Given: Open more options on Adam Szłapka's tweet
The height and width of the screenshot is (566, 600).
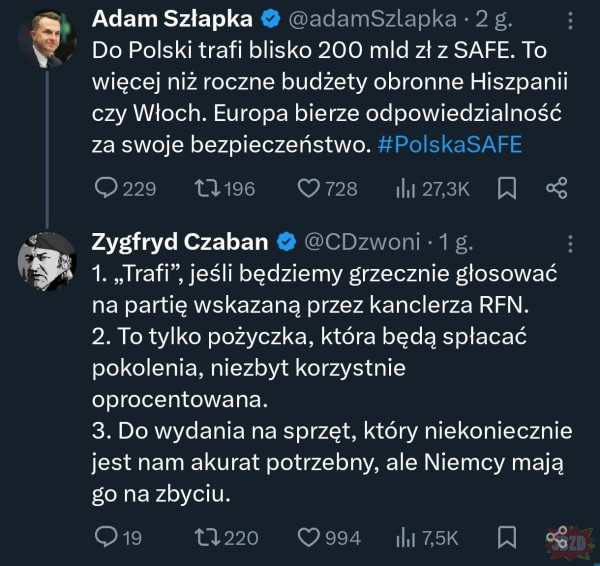Looking at the screenshot, I should pos(570,20).
